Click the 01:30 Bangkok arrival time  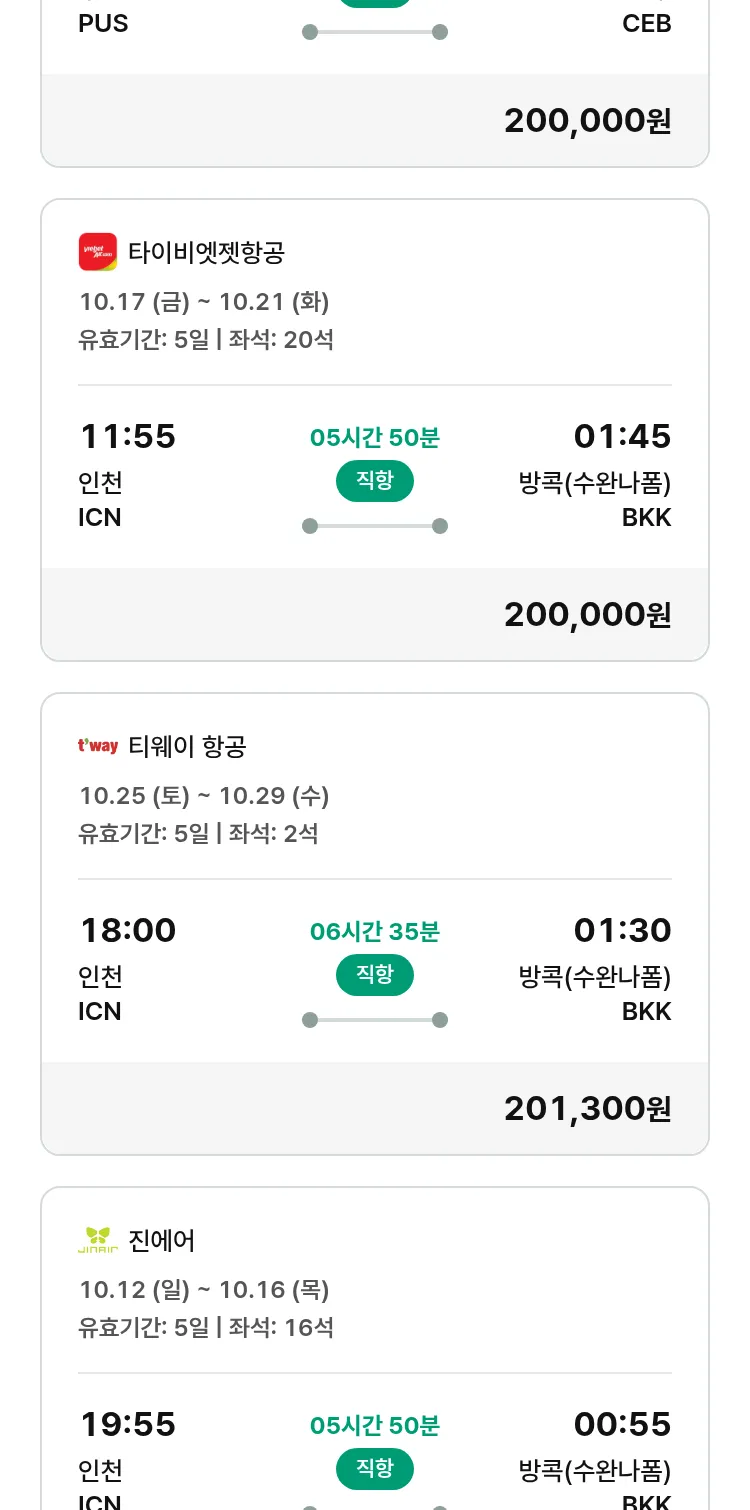click(x=622, y=930)
